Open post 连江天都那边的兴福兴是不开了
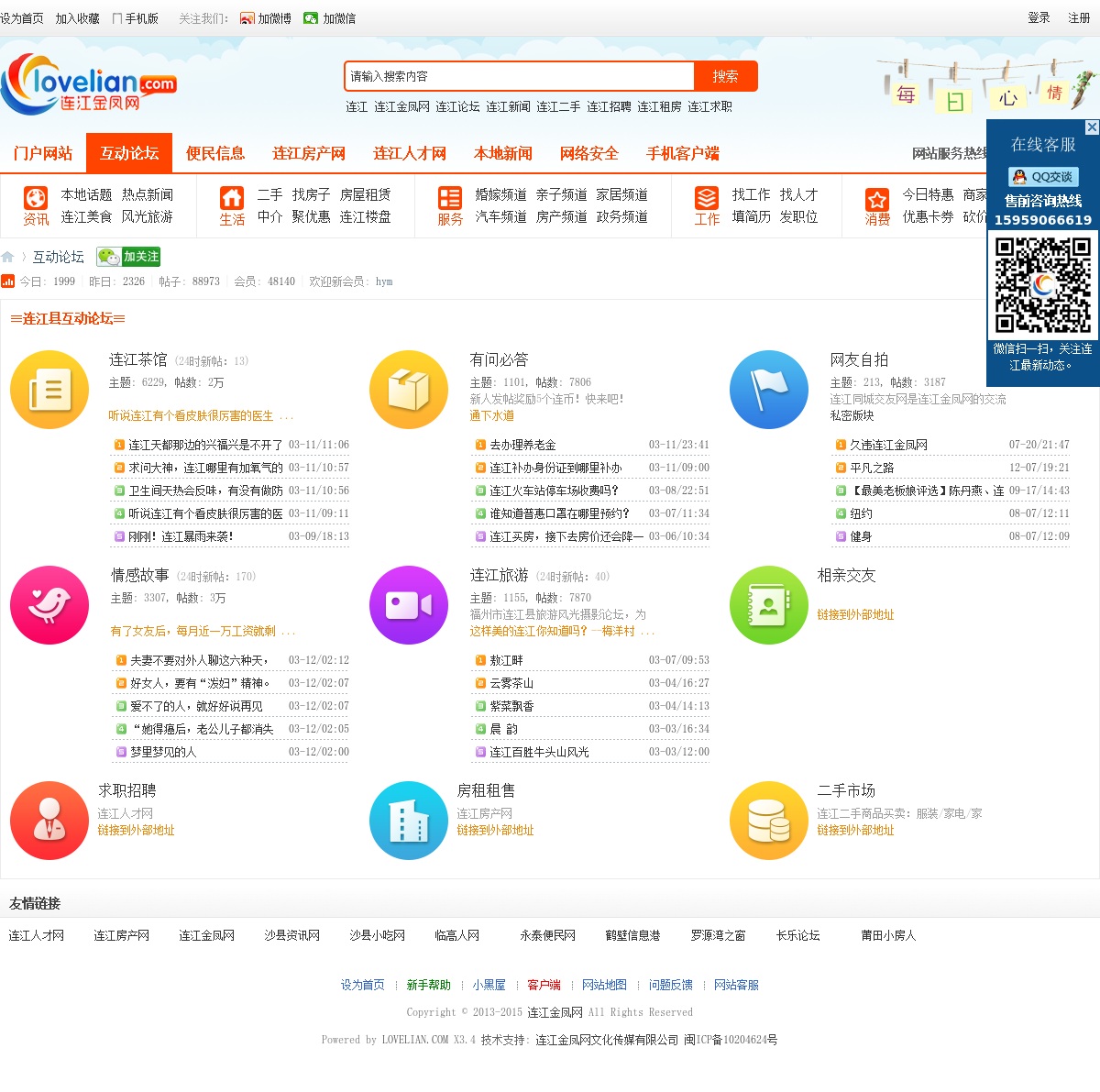1100x1092 pixels. (x=205, y=445)
